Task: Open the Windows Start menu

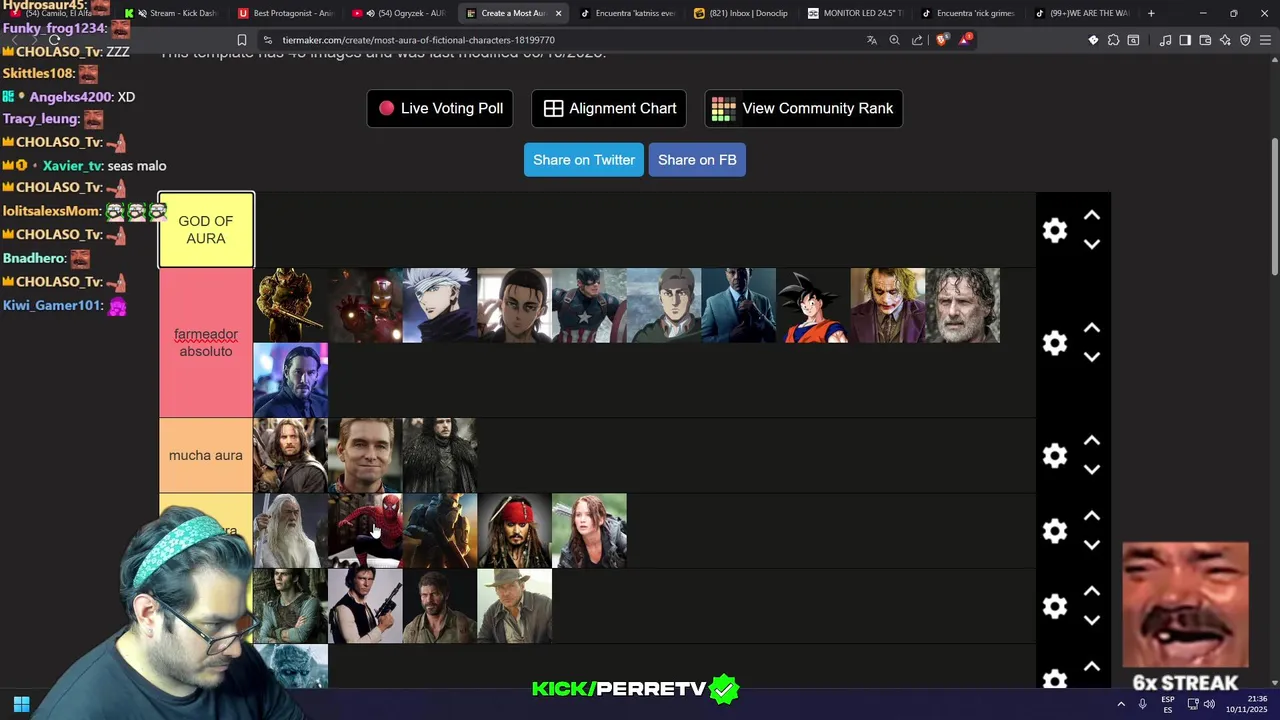Action: tap(21, 704)
